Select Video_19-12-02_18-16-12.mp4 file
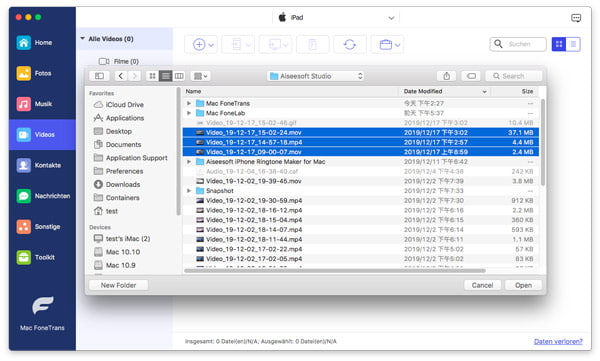 360,210
